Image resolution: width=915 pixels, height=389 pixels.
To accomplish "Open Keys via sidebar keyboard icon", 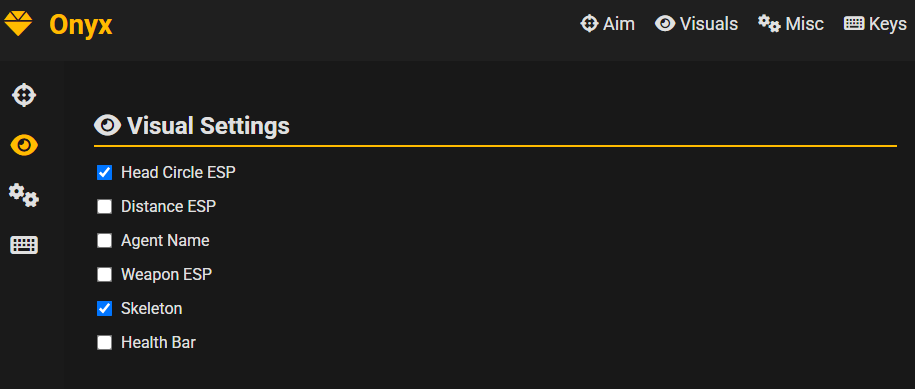I will point(24,245).
